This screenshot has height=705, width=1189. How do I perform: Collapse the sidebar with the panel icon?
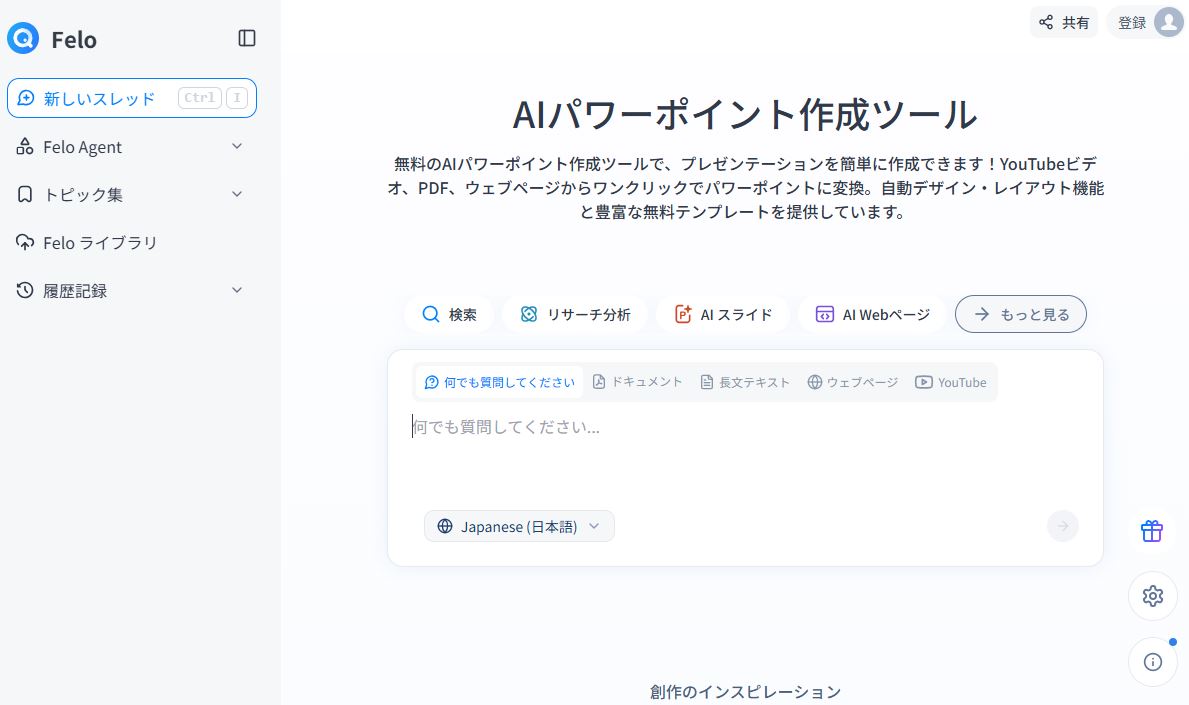coord(247,38)
